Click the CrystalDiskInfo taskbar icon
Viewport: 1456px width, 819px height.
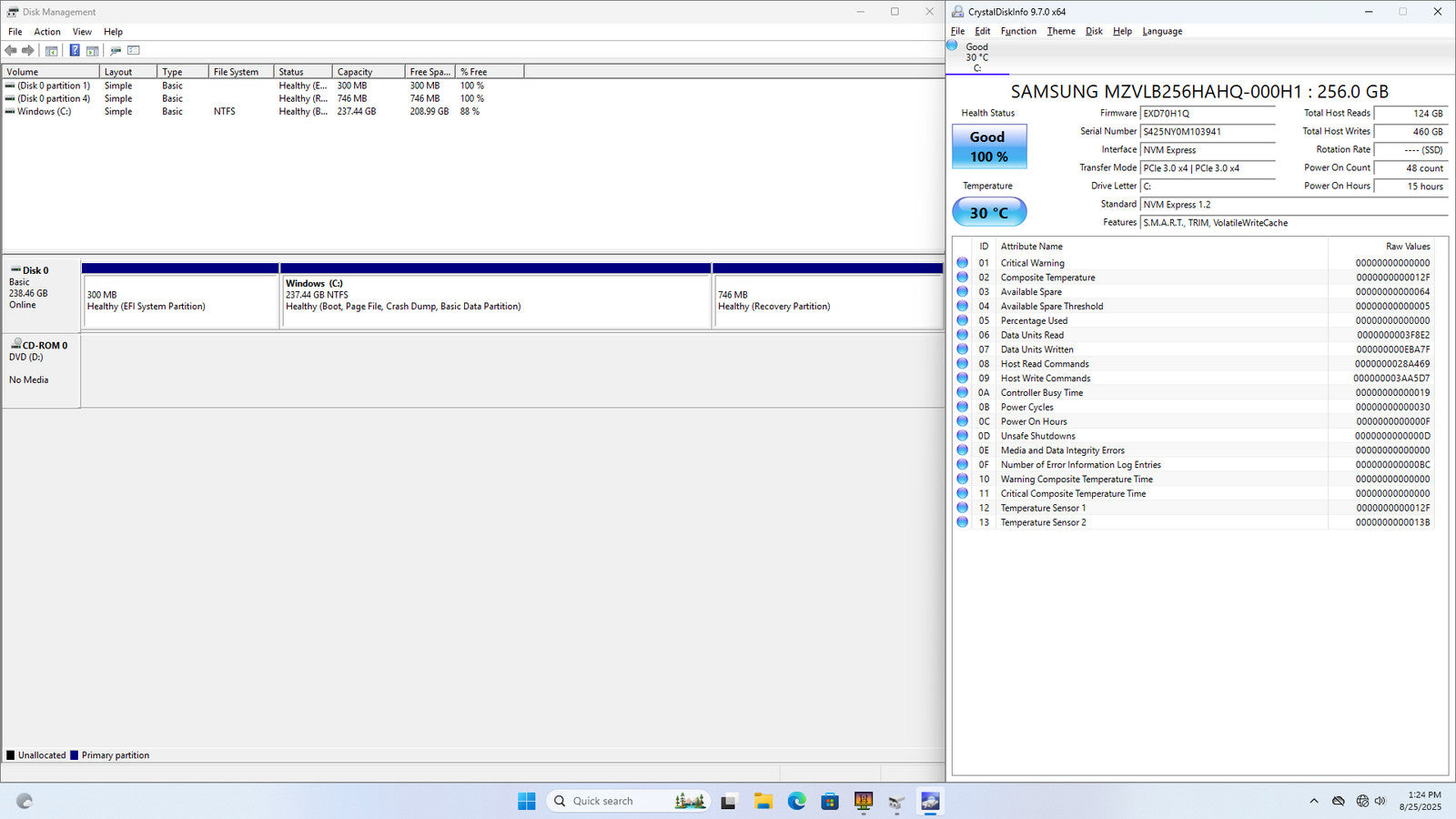[x=929, y=801]
